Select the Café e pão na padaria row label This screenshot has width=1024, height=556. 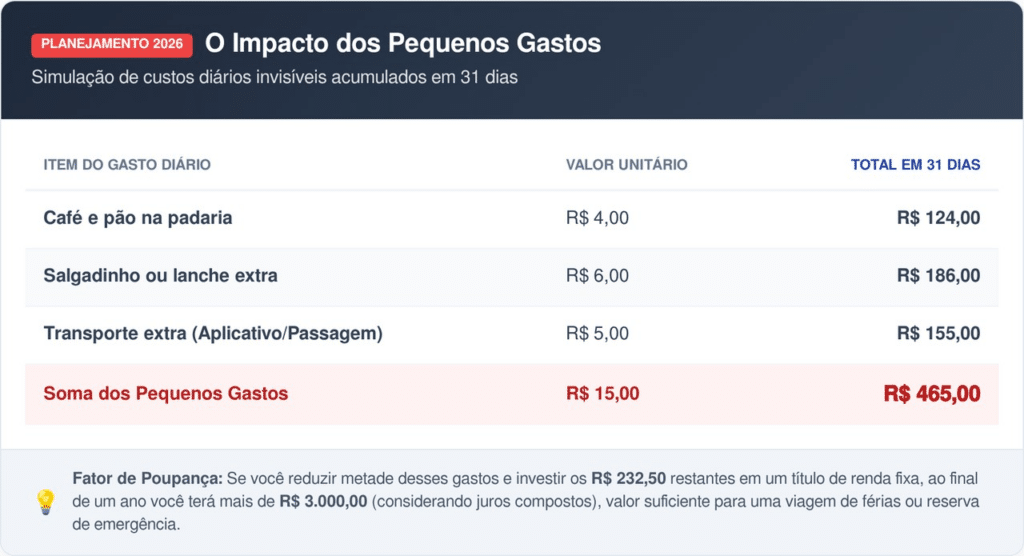[x=138, y=218]
